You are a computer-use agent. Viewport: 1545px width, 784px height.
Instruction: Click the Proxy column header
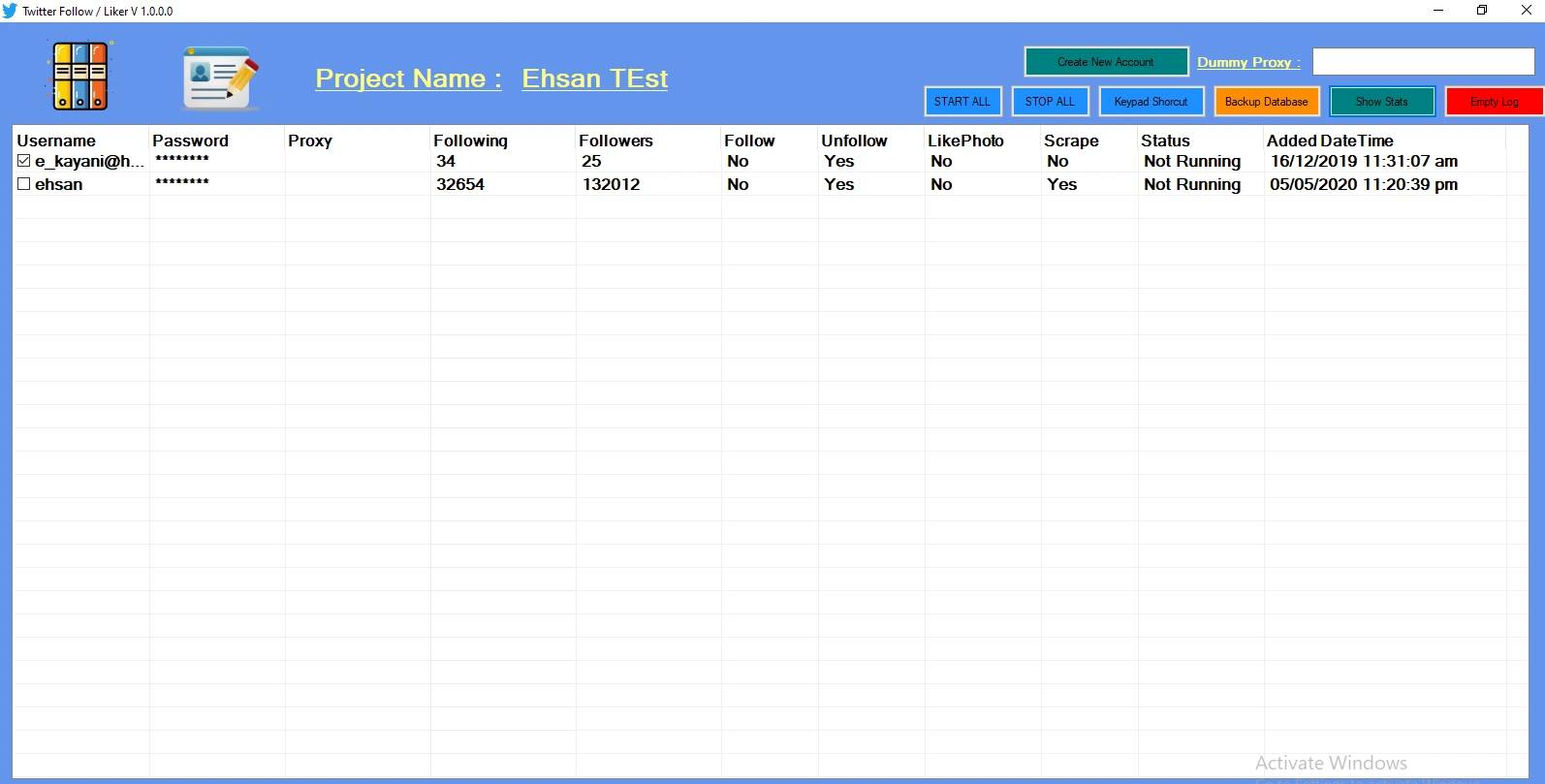pos(358,141)
